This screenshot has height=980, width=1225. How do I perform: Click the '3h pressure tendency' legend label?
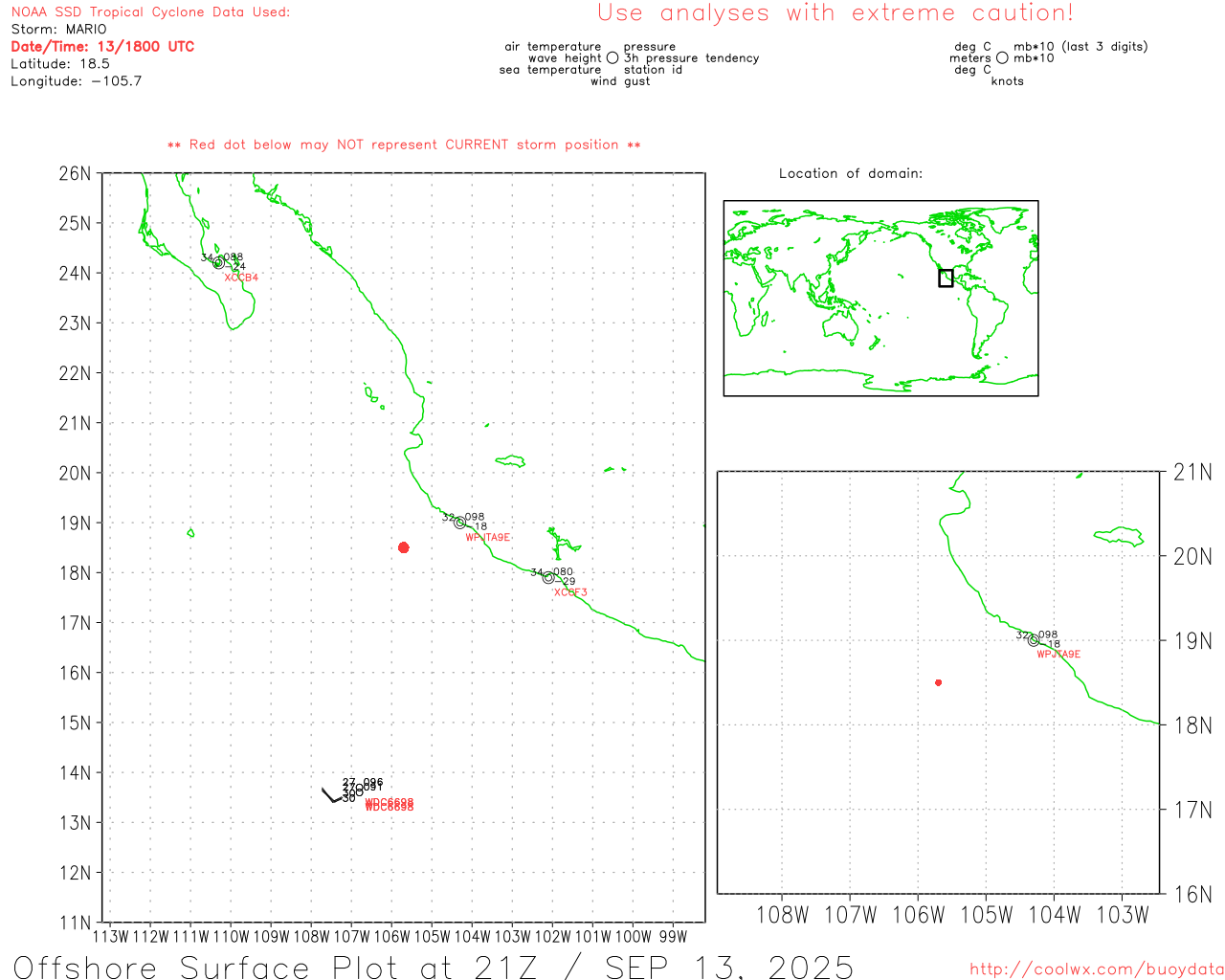691,58
